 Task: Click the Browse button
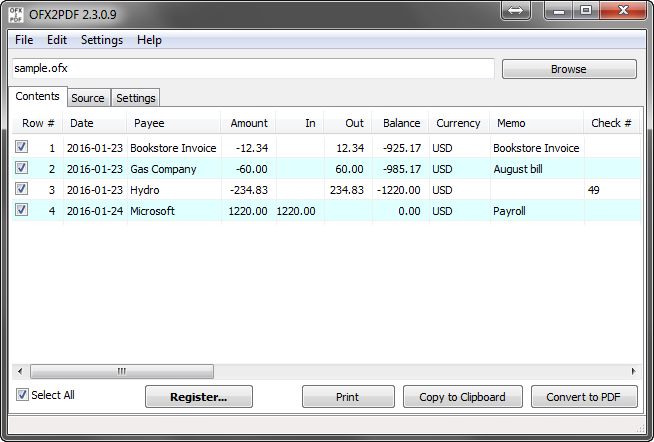pos(569,69)
